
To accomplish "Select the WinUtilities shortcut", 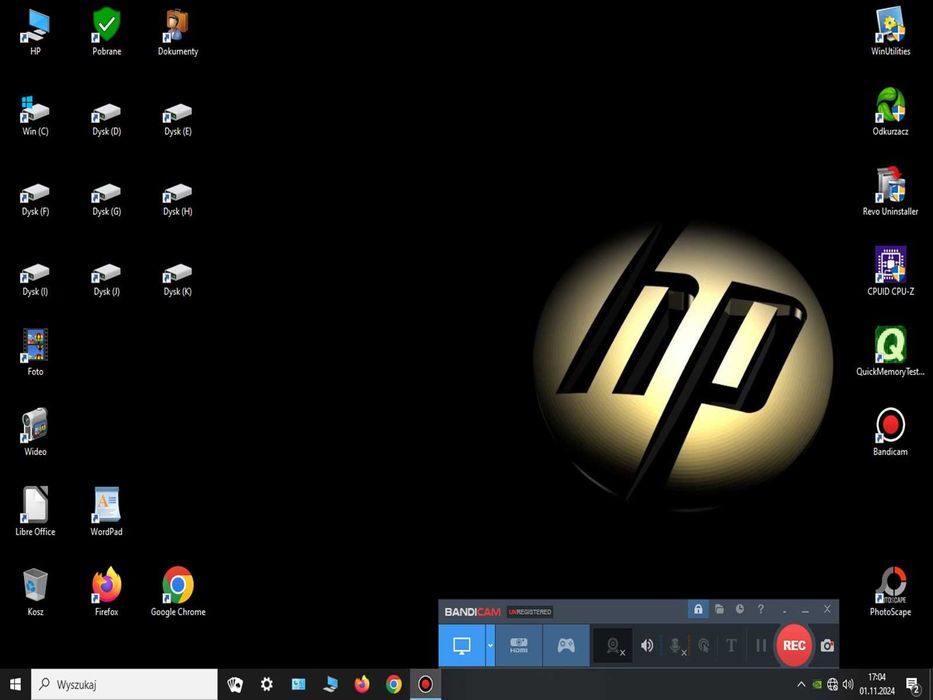I will (890, 32).
